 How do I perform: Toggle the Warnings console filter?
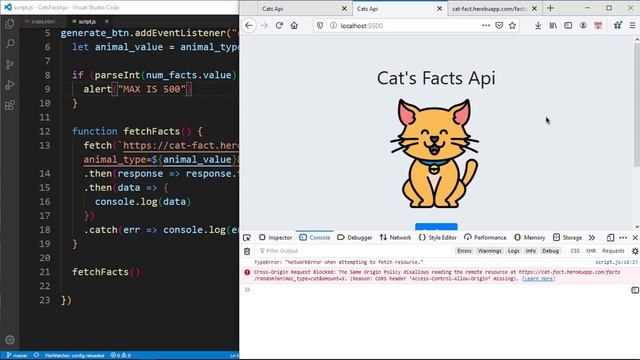(x=489, y=251)
